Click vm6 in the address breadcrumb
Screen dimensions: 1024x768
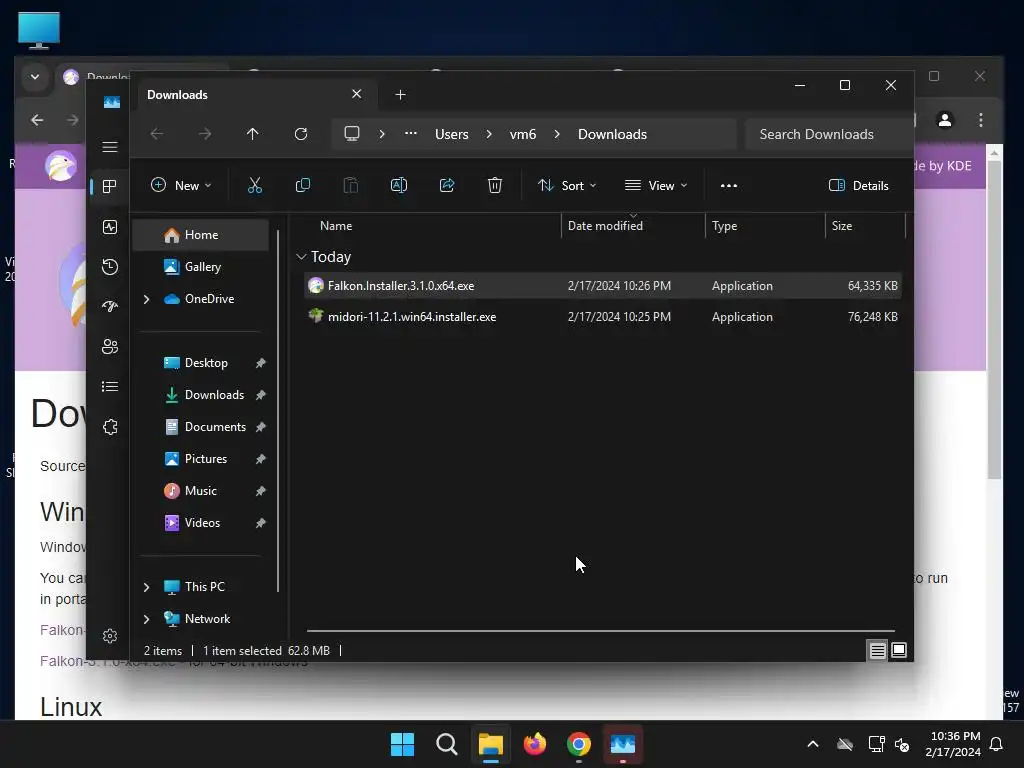click(522, 134)
